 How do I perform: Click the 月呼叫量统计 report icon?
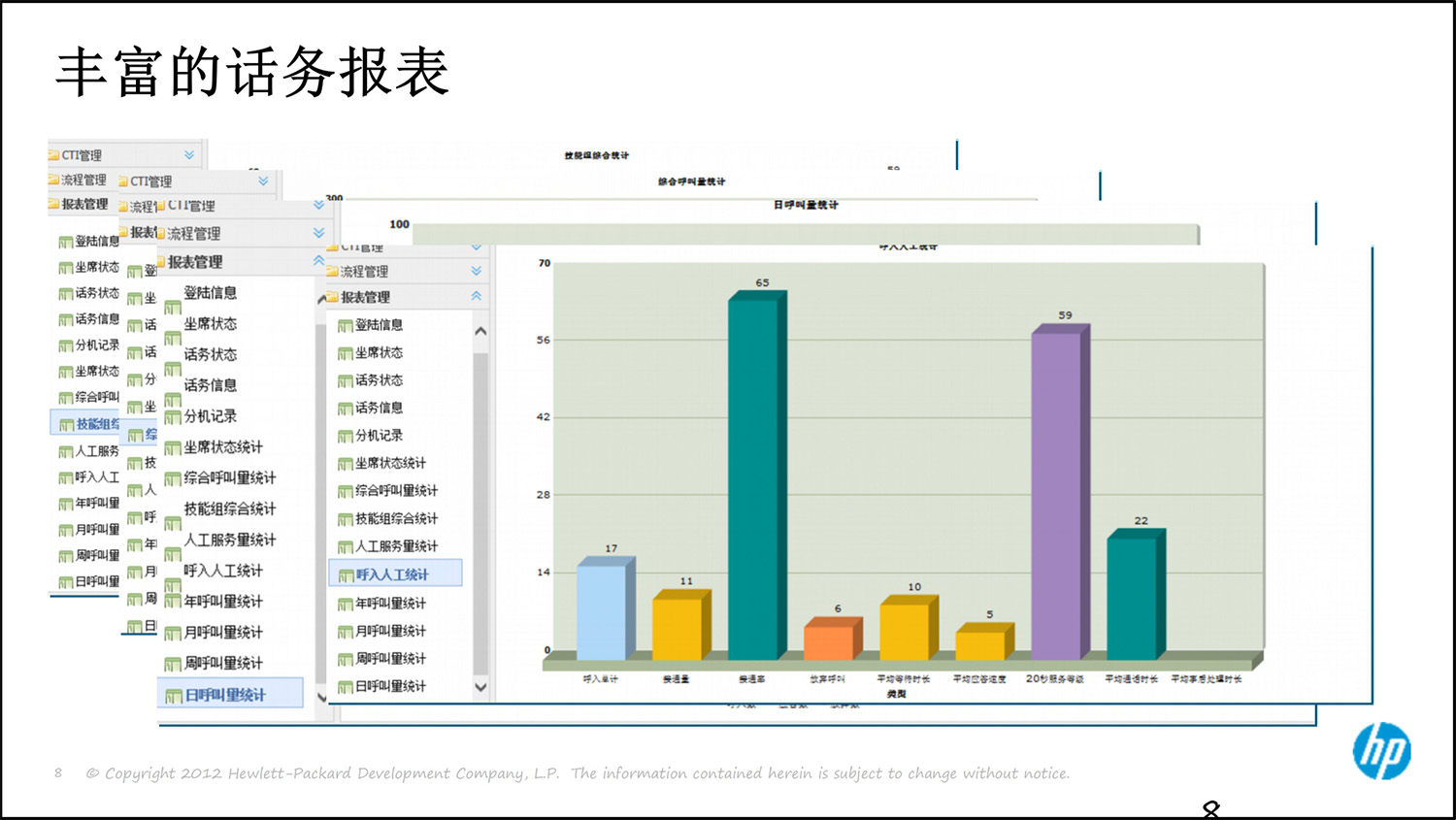pos(347,631)
